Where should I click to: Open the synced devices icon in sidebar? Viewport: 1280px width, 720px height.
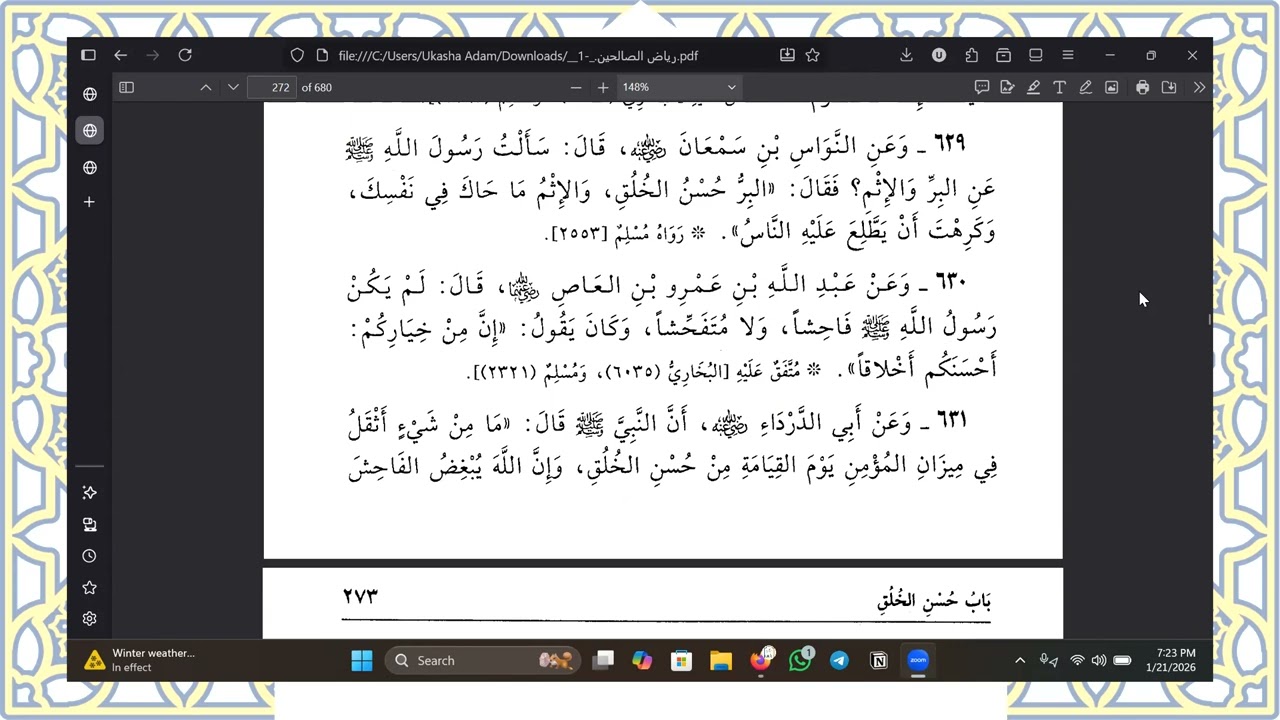tap(89, 524)
